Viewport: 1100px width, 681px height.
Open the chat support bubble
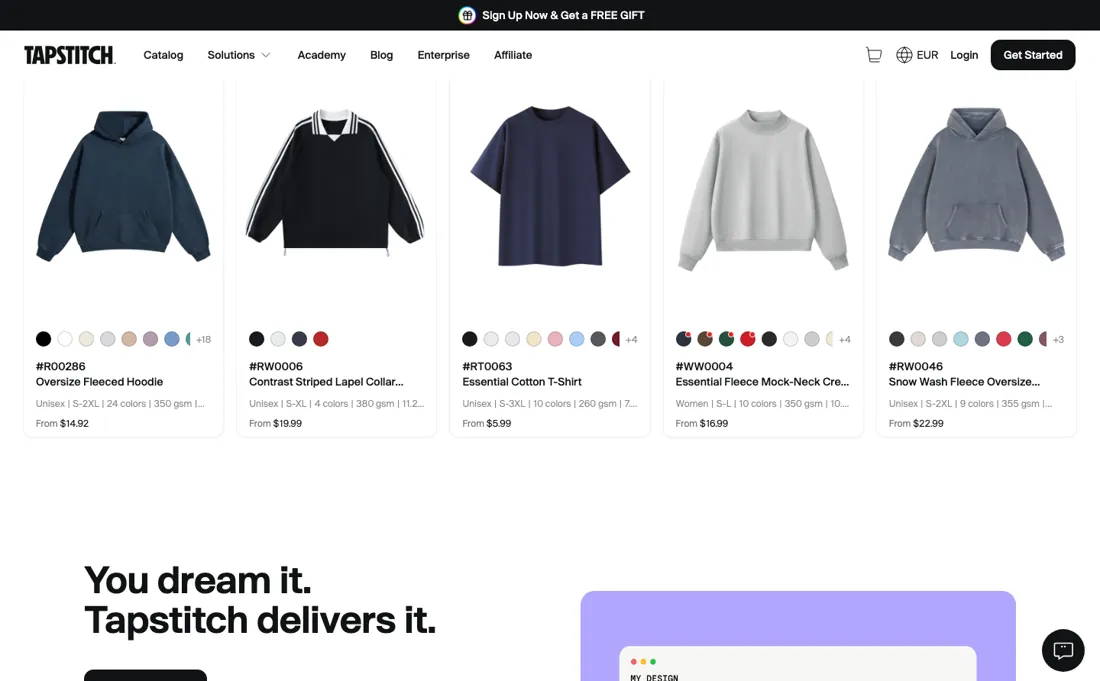1063,650
